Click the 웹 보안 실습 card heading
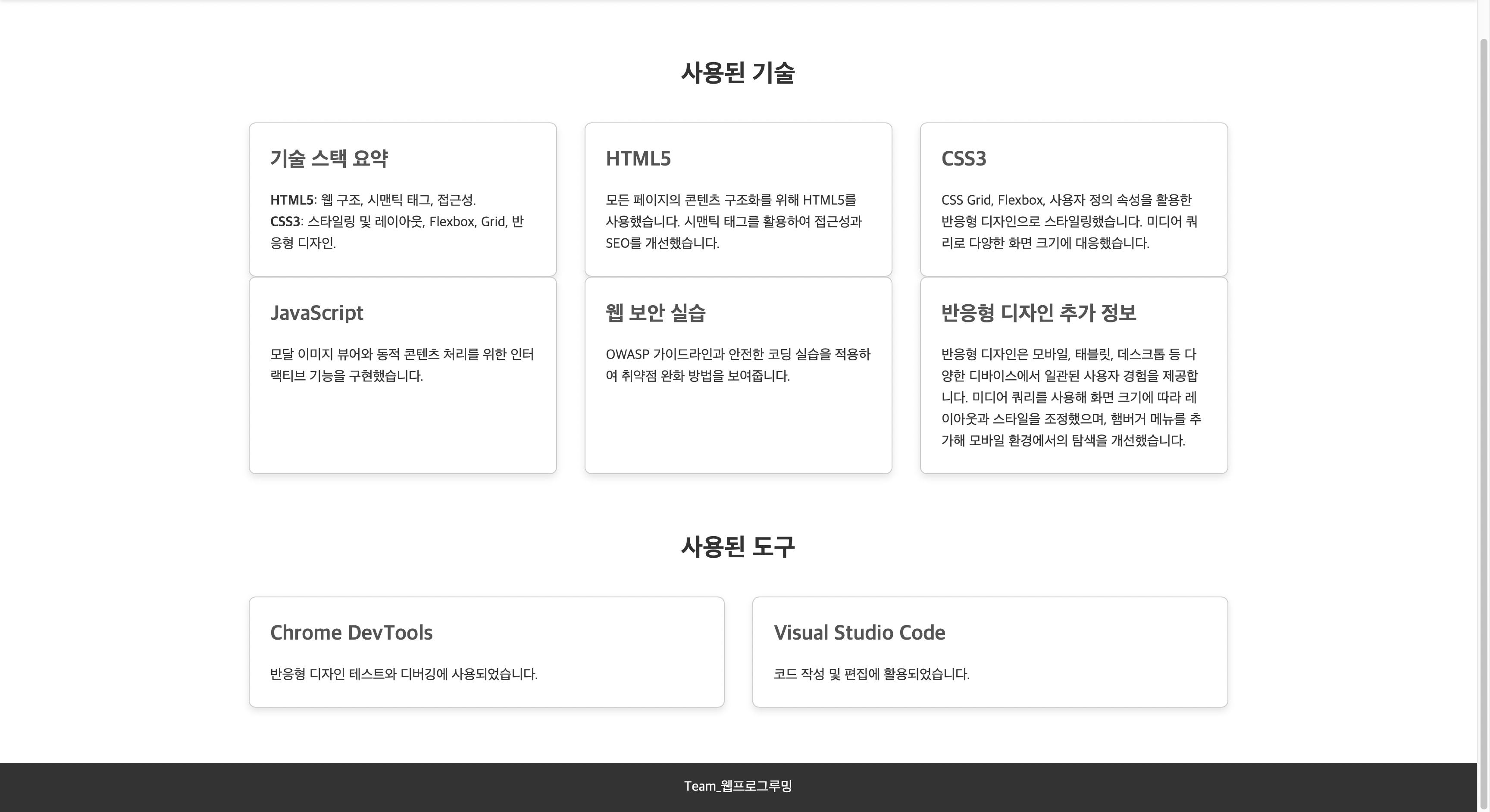This screenshot has width=1490, height=812. click(655, 313)
